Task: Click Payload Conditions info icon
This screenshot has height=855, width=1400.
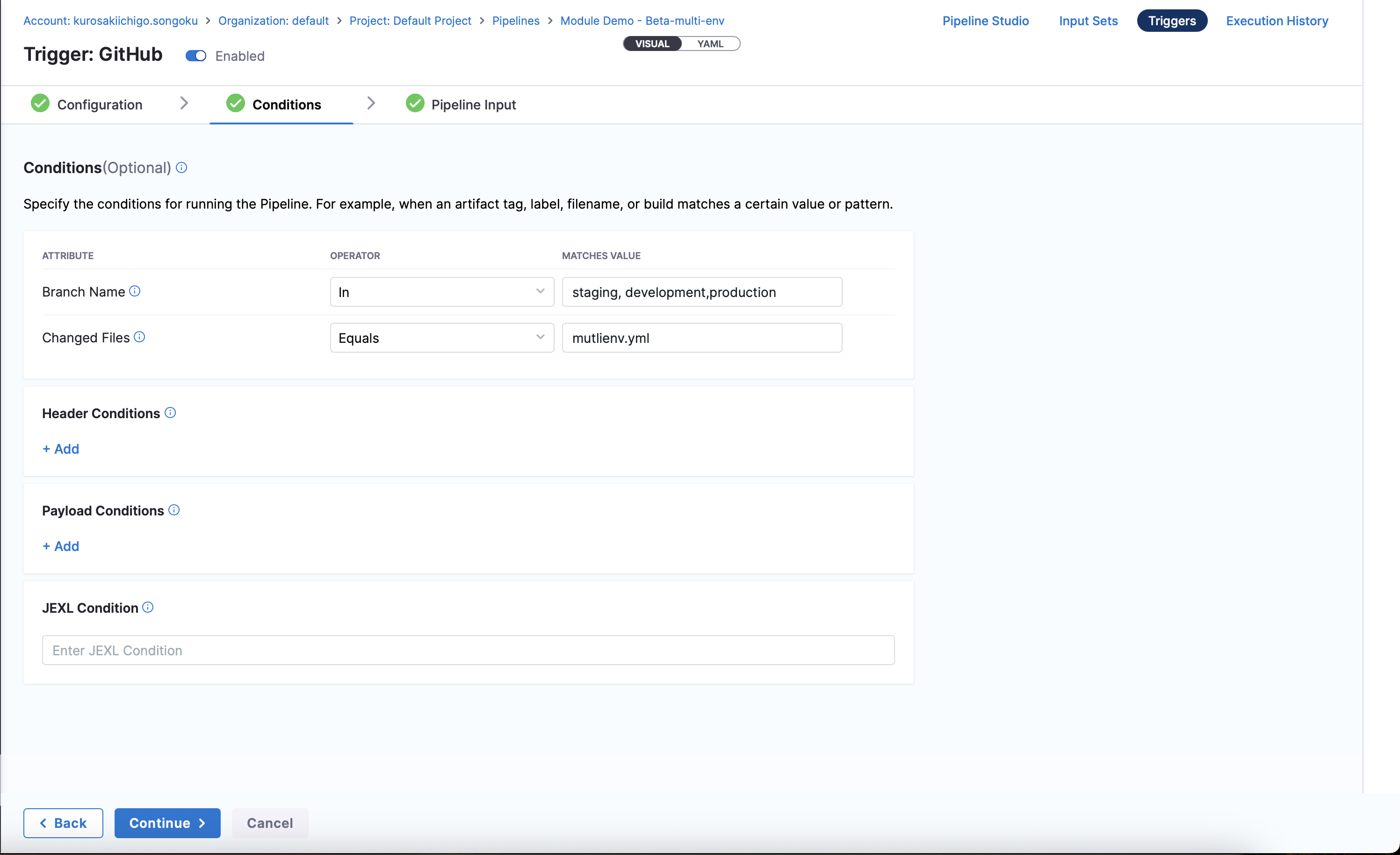Action: (174, 510)
